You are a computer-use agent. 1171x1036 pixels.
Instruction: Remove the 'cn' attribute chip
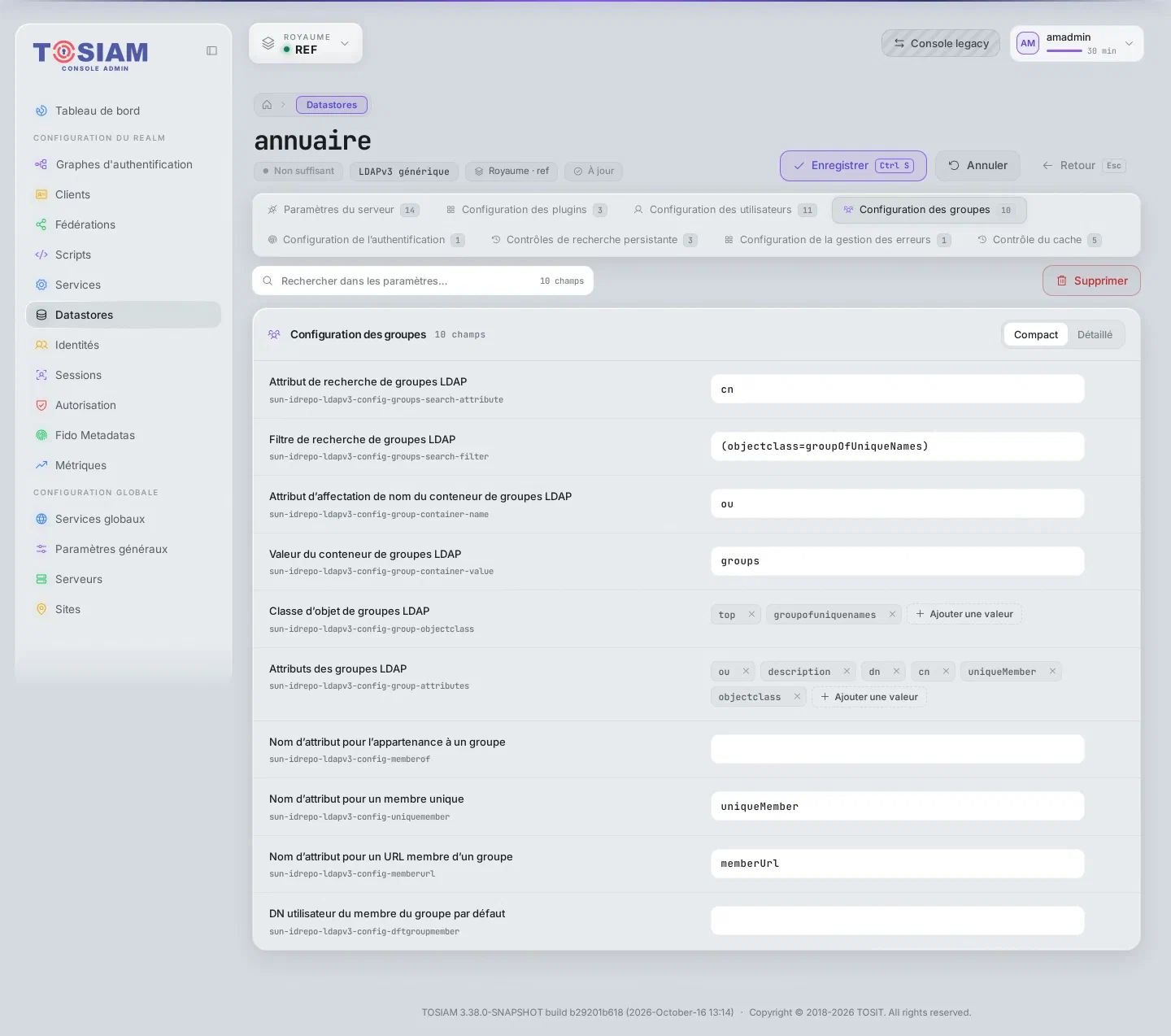tap(946, 672)
